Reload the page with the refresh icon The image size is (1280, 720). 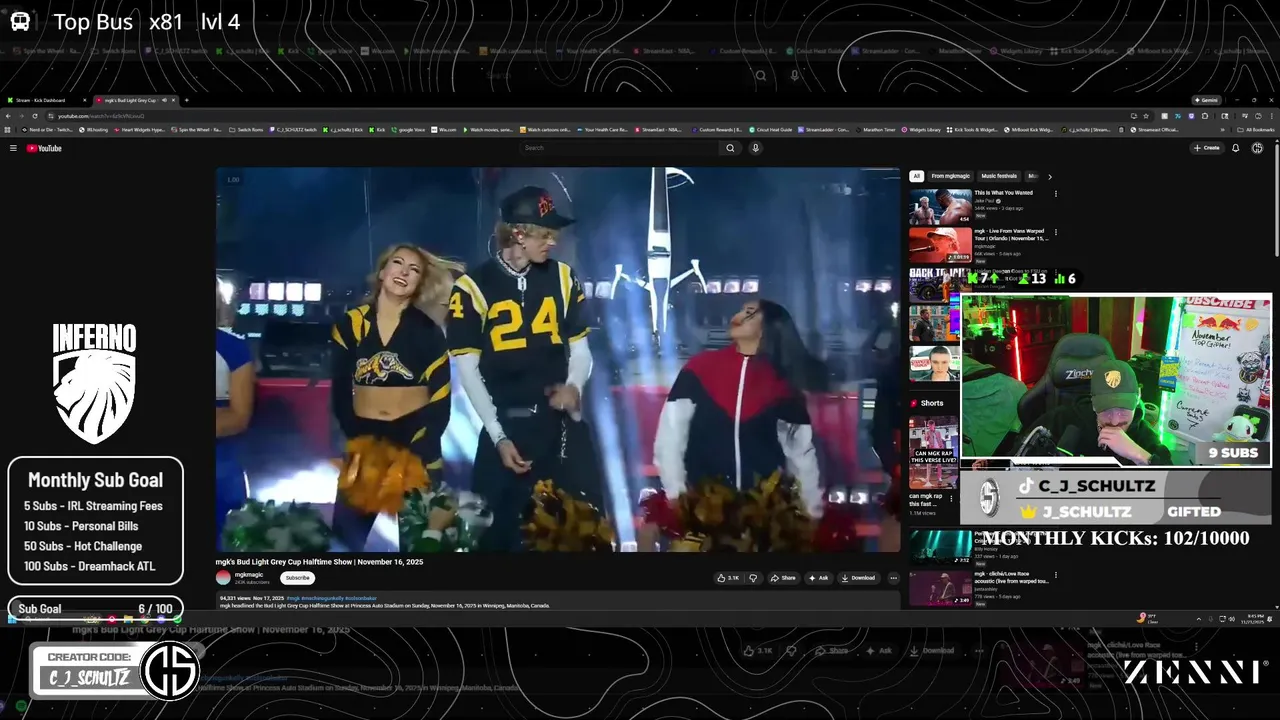coord(35,116)
